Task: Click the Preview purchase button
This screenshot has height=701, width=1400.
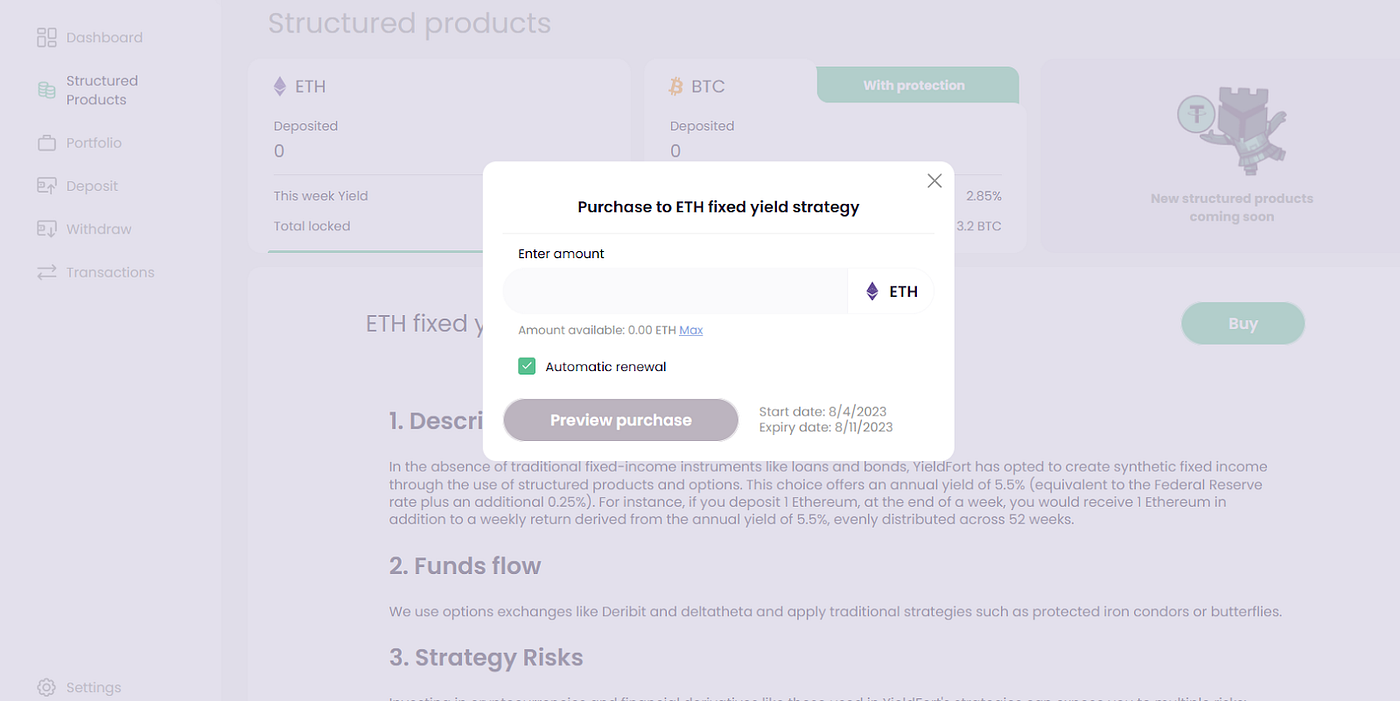Action: (621, 420)
